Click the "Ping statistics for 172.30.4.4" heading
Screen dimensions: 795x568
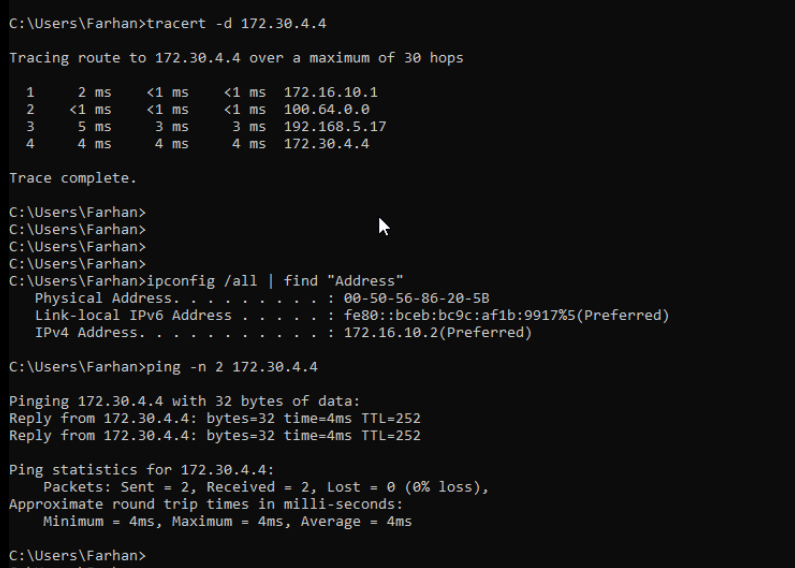coord(142,470)
